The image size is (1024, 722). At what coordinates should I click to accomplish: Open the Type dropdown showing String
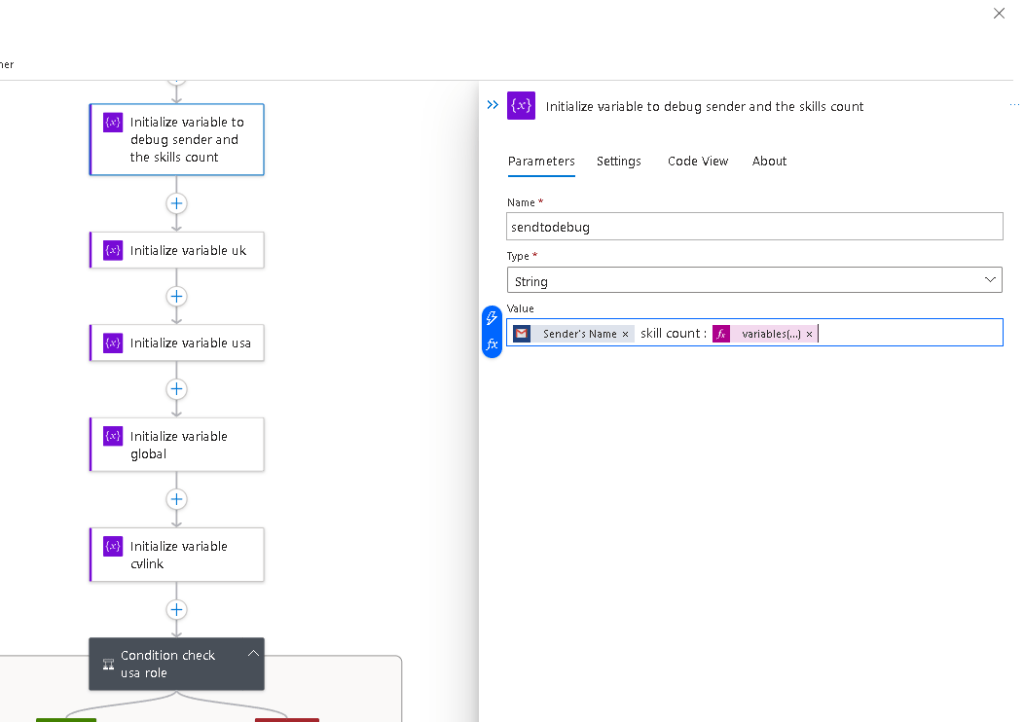click(x=754, y=281)
